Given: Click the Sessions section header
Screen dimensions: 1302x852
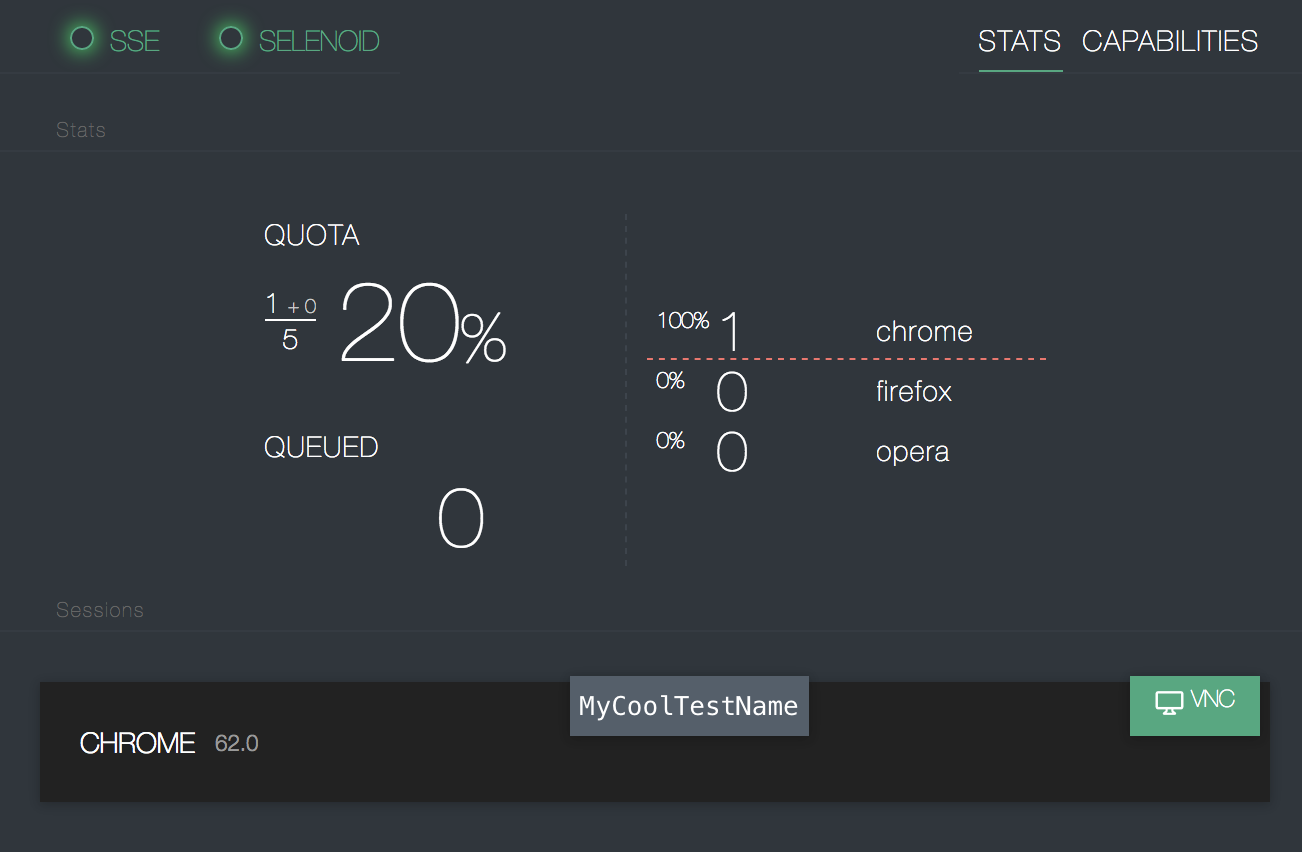Looking at the screenshot, I should click(100, 610).
